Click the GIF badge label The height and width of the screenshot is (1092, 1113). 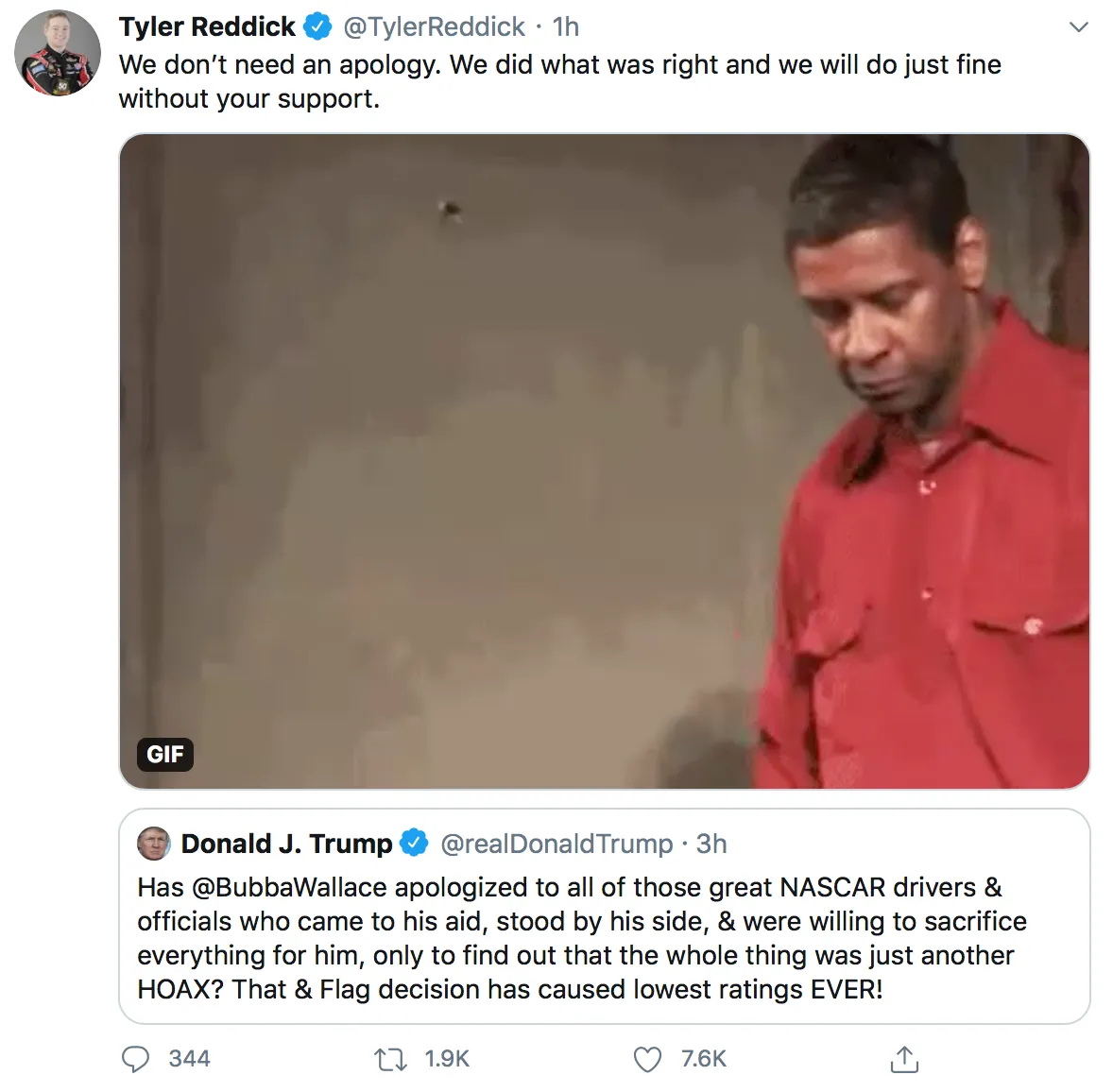tap(165, 754)
